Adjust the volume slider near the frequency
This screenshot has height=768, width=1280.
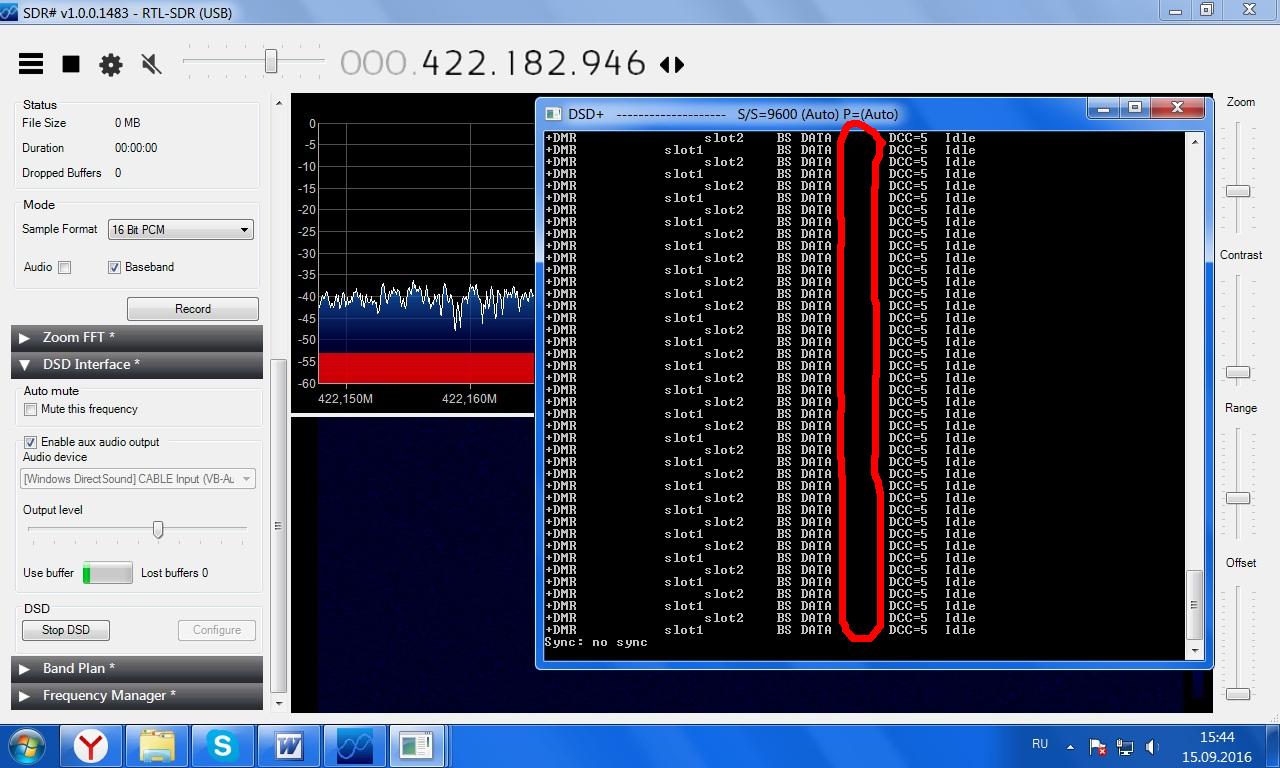(271, 62)
